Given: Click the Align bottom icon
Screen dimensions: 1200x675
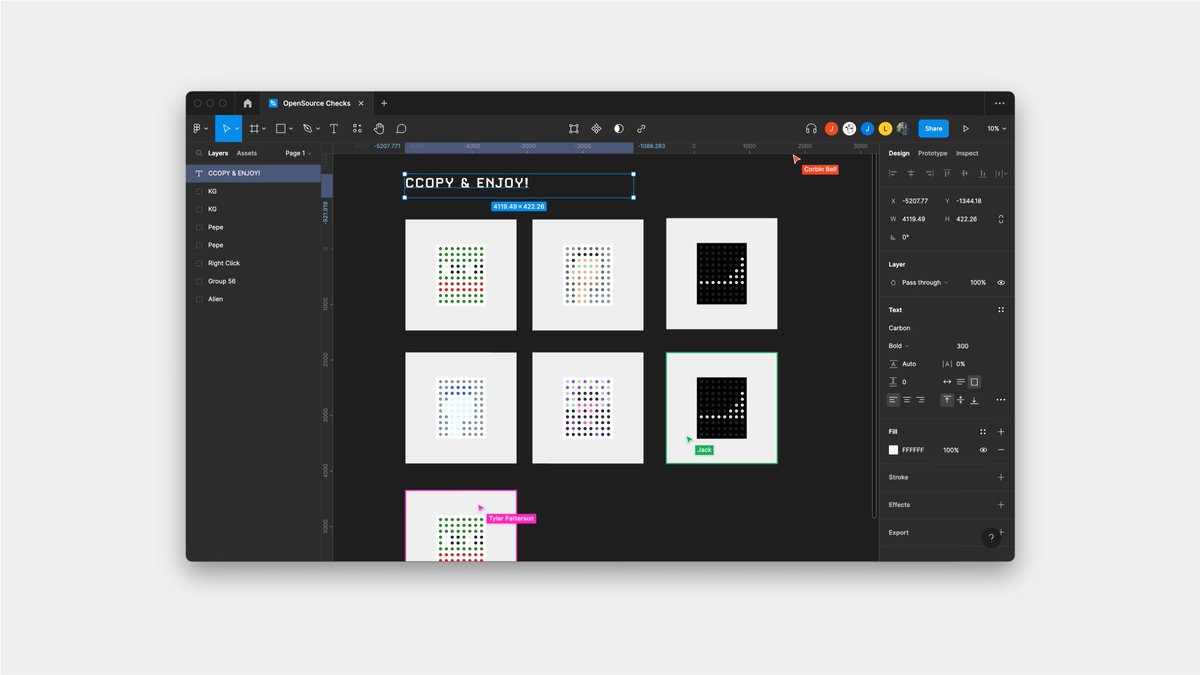Looking at the screenshot, I should [x=984, y=173].
